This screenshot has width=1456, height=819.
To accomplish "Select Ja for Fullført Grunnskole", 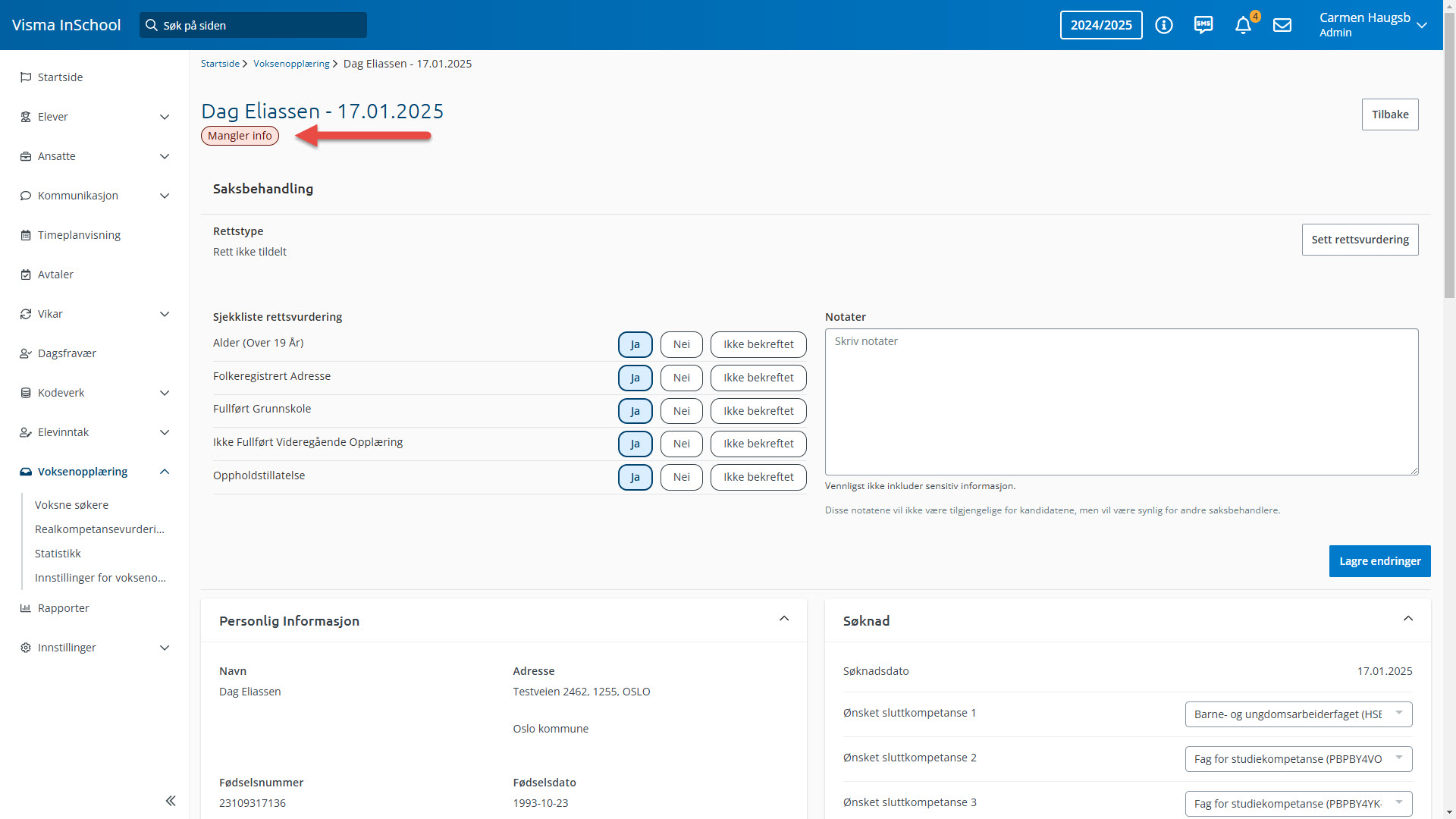I will pyautogui.click(x=635, y=411).
